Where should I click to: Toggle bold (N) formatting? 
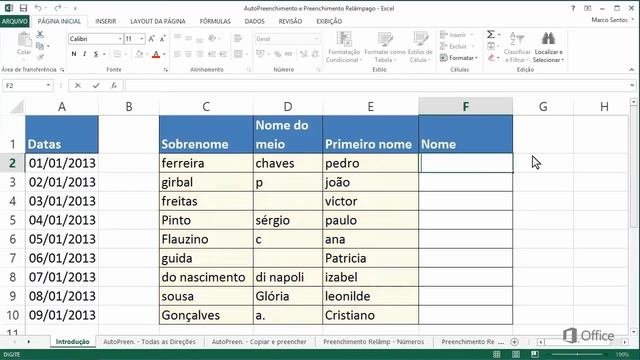coord(73,54)
